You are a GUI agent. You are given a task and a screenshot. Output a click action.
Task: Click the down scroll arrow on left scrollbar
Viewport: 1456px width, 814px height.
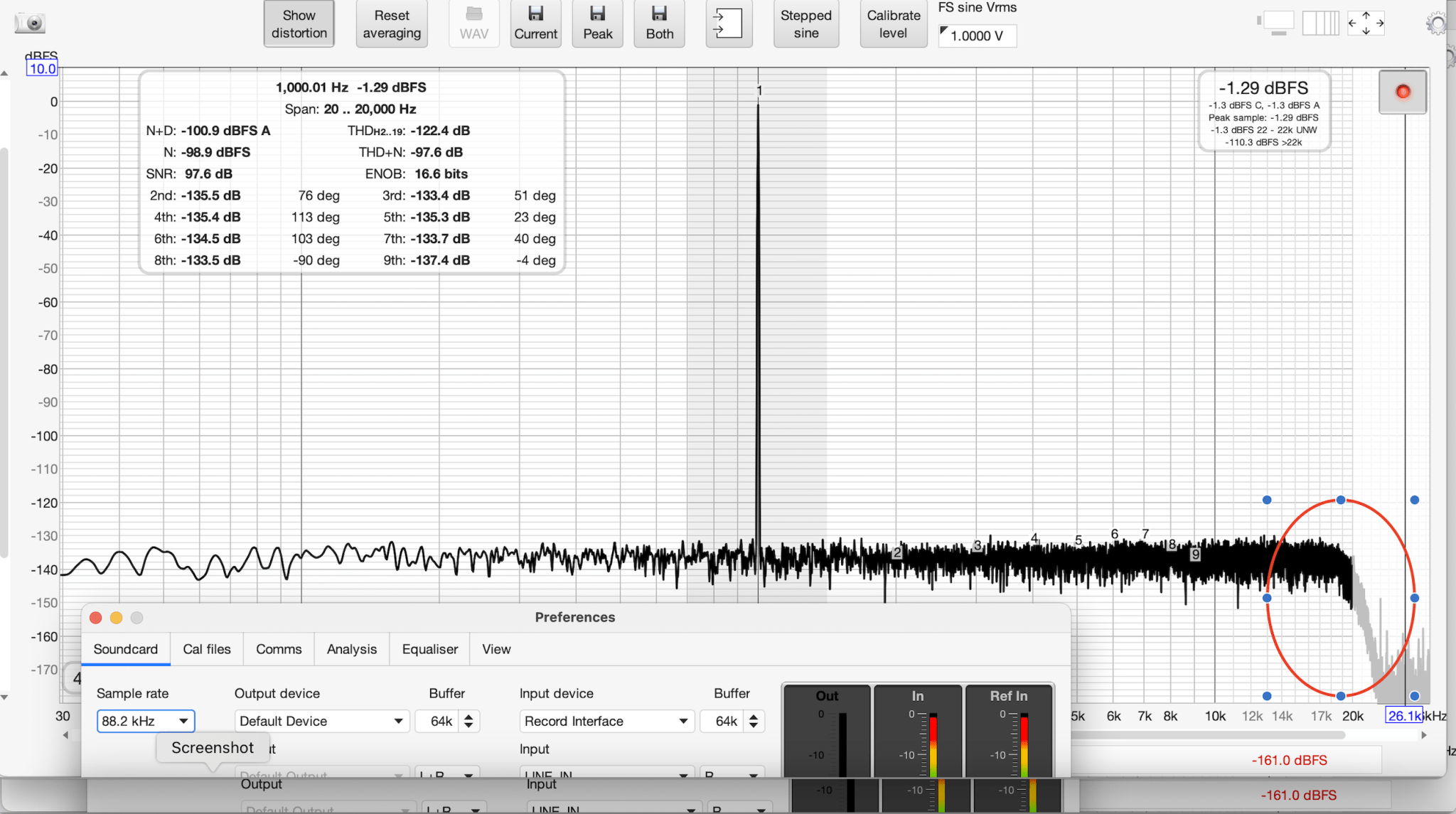(4, 698)
